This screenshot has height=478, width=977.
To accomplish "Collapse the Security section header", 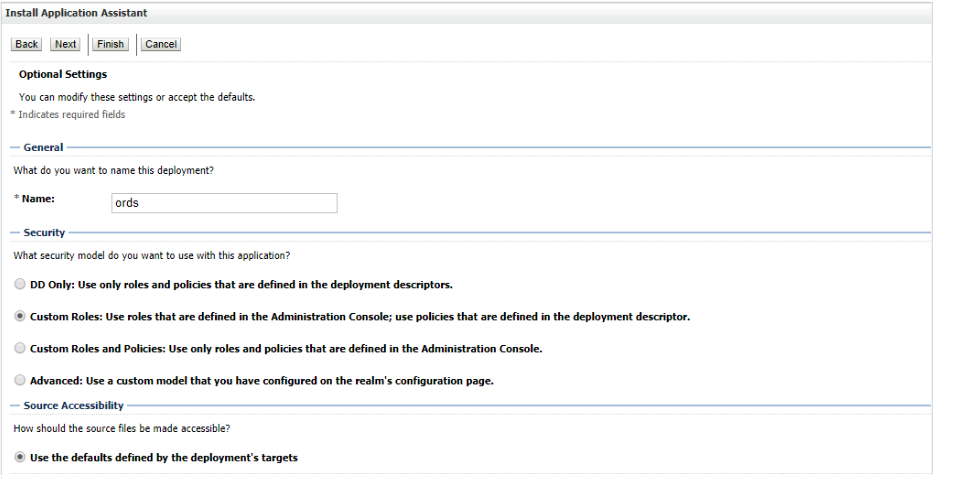I will tap(44, 233).
